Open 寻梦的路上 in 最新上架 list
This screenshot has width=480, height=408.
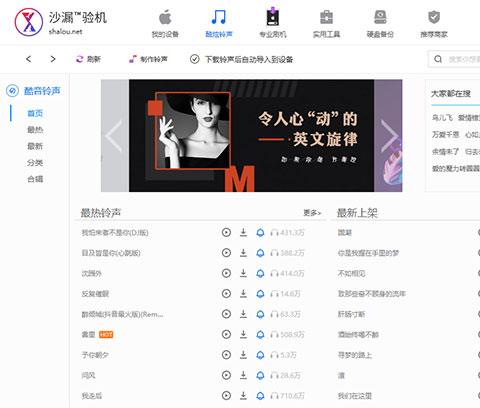click(355, 355)
